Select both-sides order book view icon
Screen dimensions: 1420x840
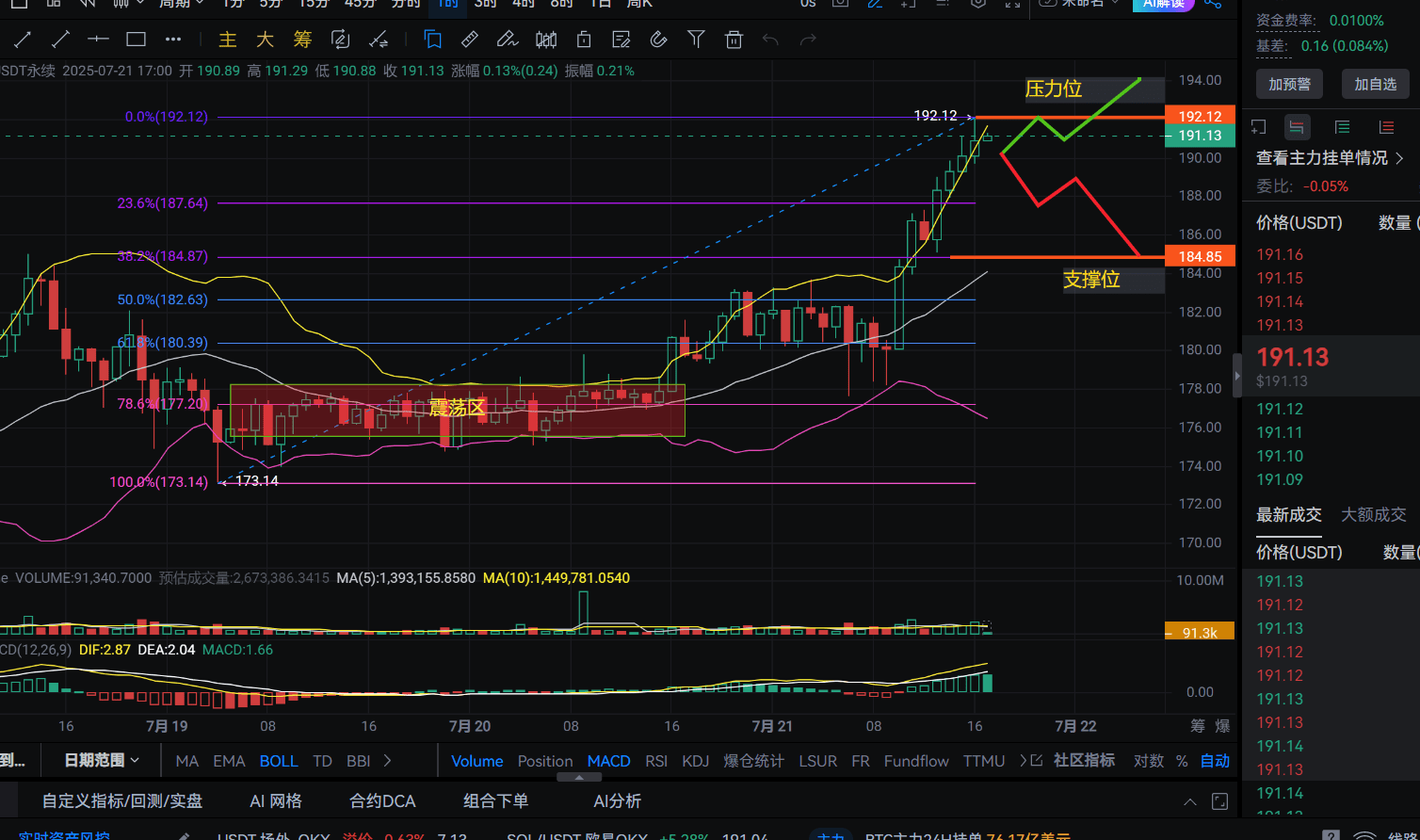pos(1297,127)
